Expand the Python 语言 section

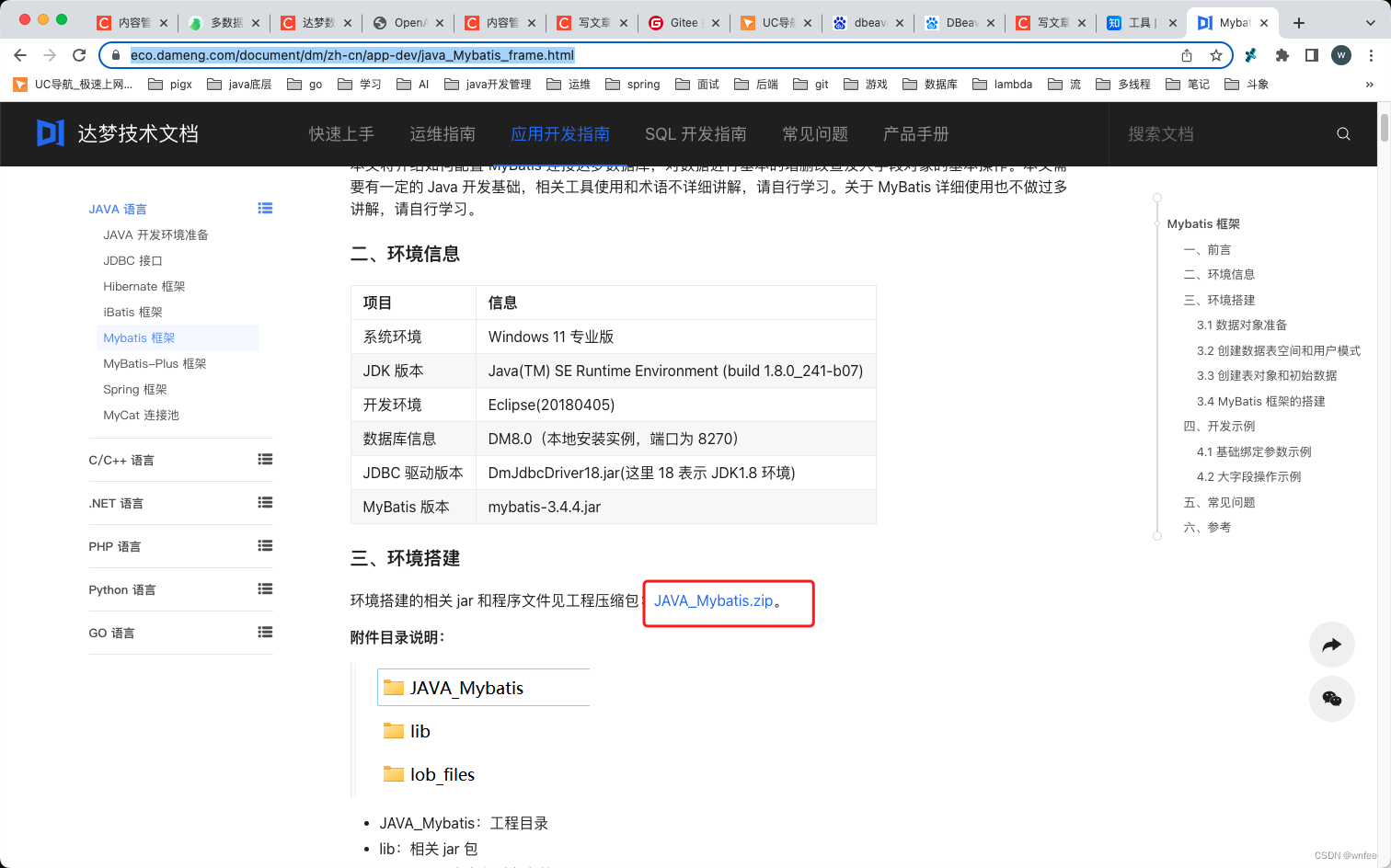(265, 589)
